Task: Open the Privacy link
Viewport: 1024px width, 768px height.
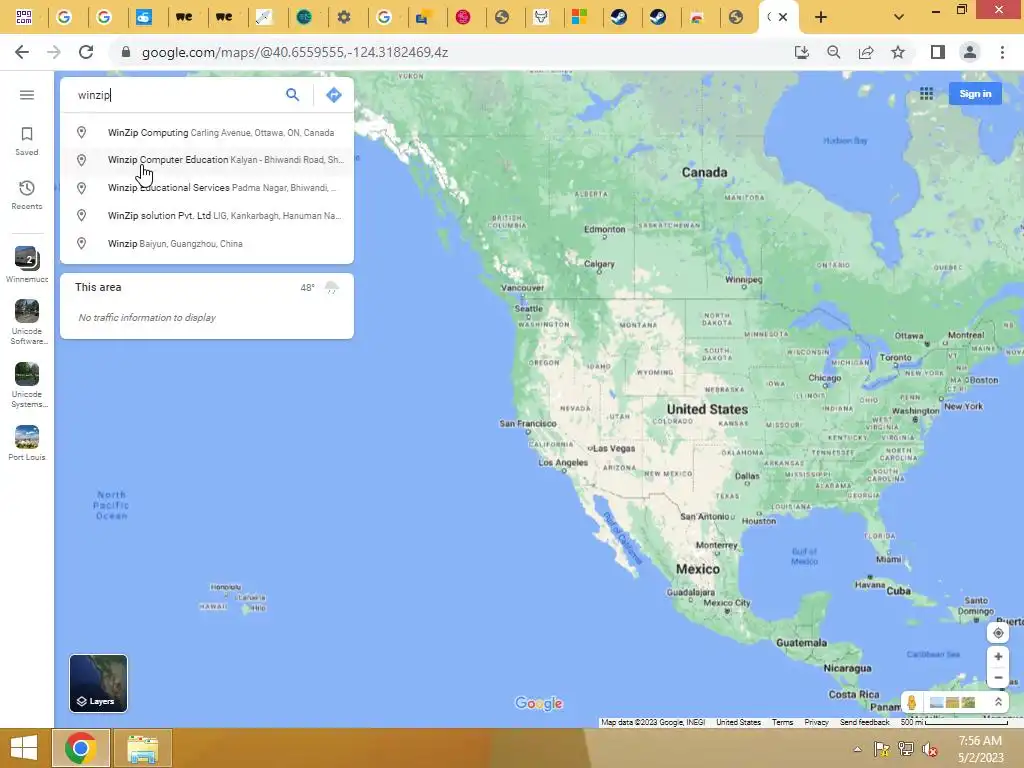Action: [816, 722]
